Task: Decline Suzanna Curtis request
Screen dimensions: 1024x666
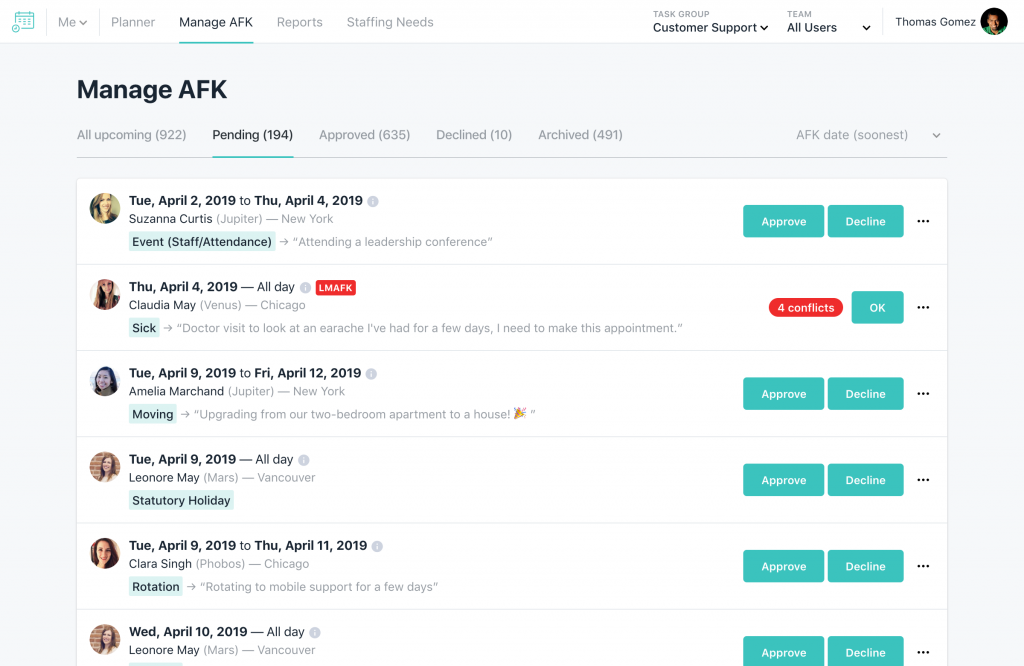Action: (865, 221)
